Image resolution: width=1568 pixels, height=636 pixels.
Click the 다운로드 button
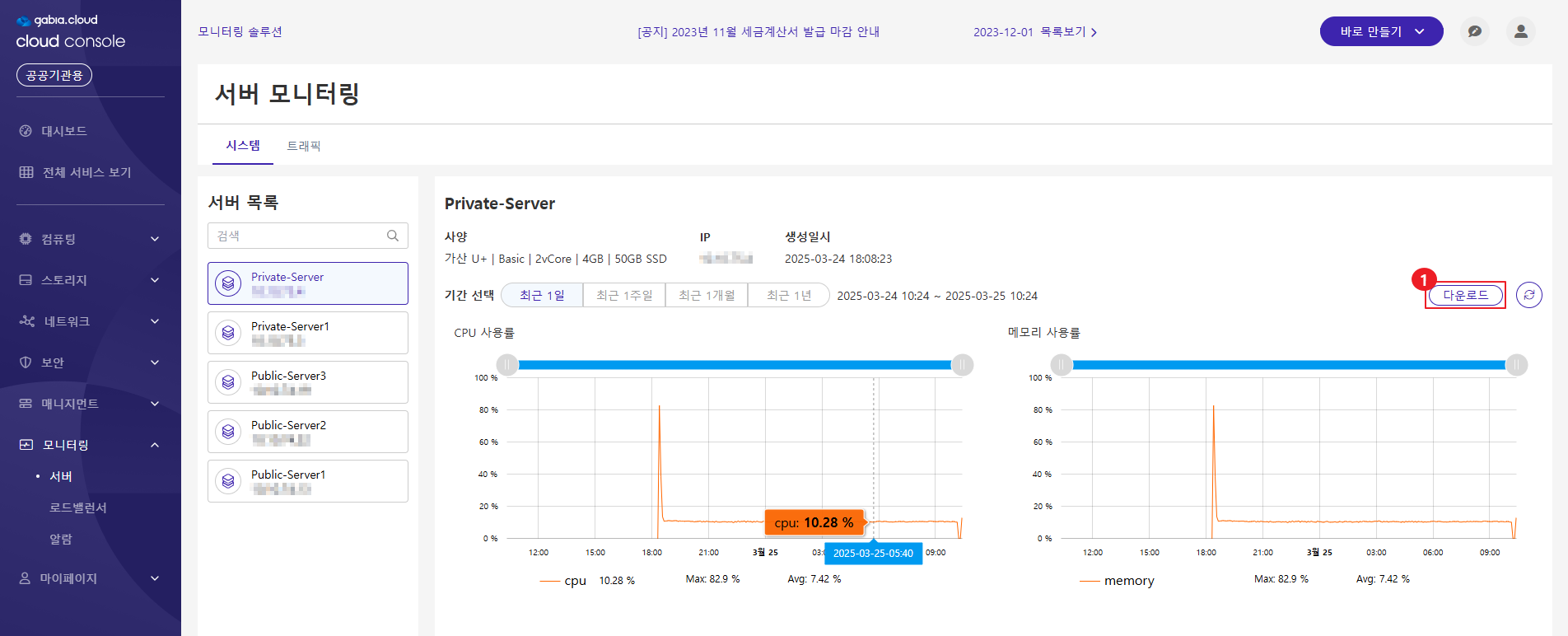tap(1466, 295)
